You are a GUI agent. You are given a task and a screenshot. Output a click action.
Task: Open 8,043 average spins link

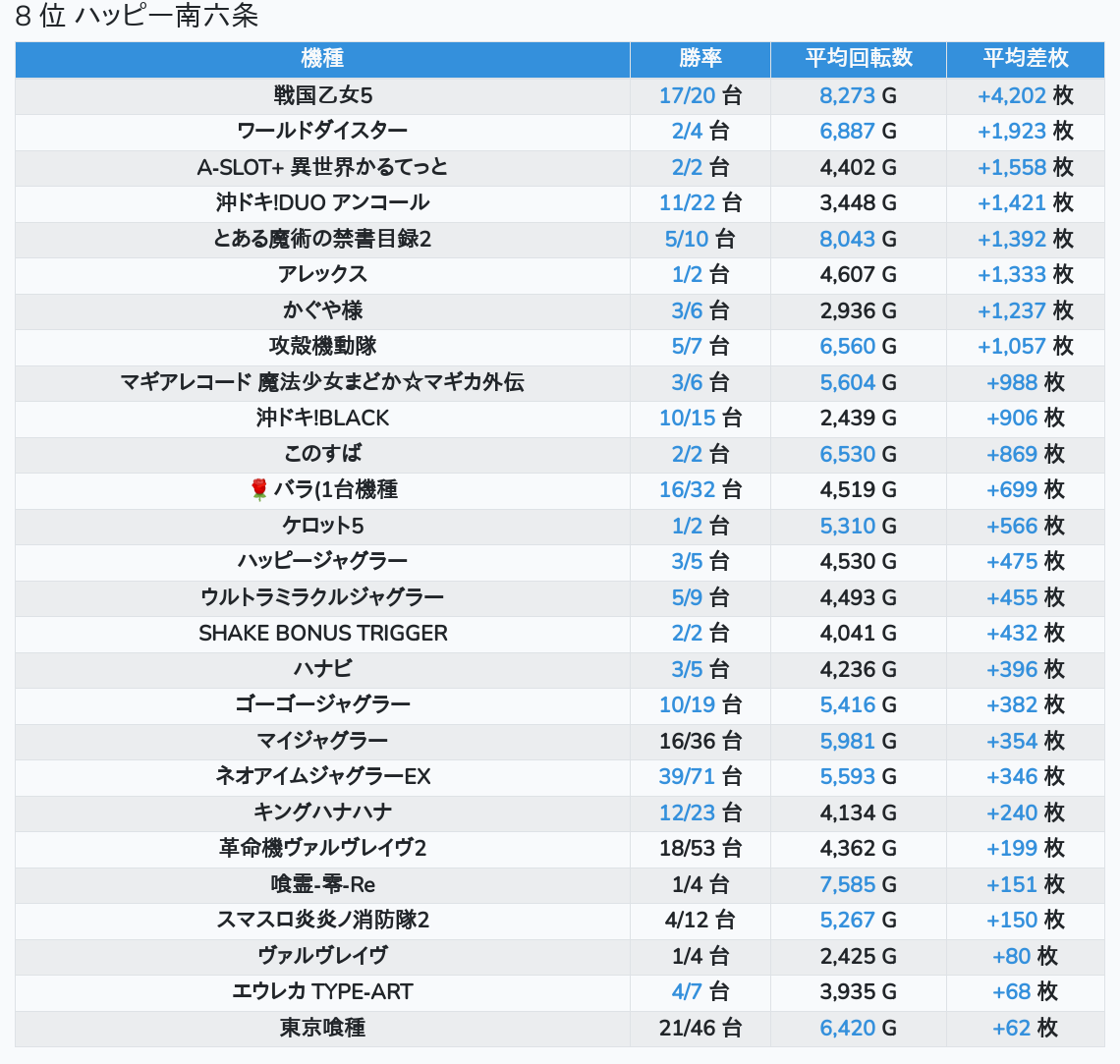coord(847,239)
